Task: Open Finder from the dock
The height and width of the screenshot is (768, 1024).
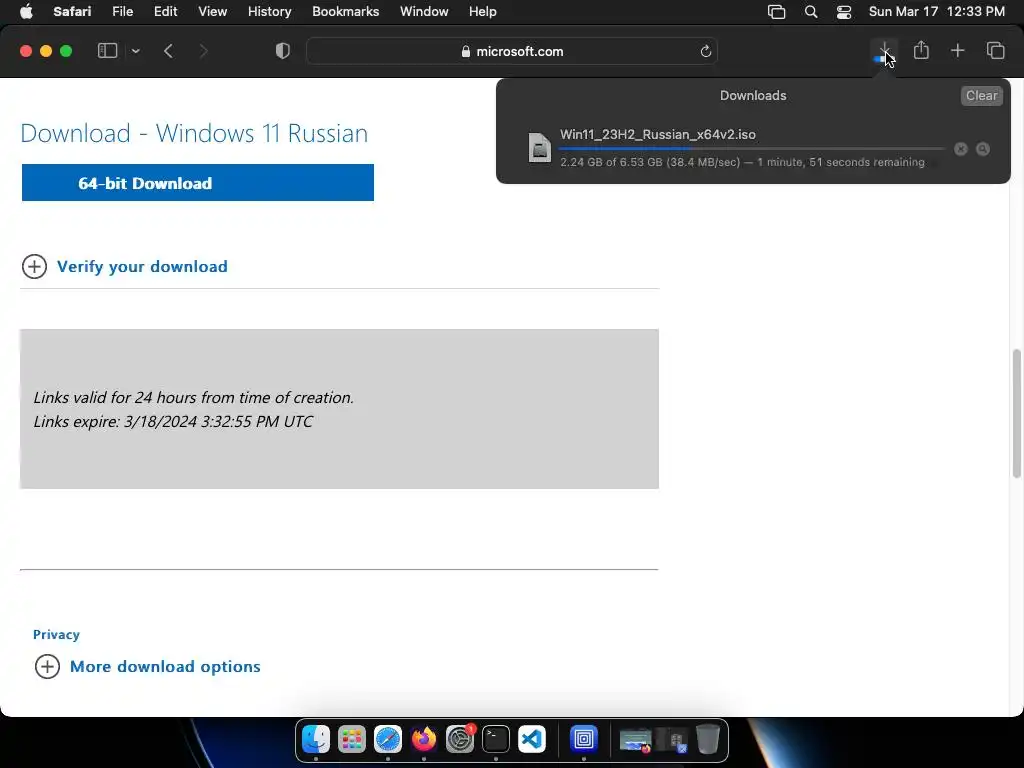Action: click(x=316, y=739)
